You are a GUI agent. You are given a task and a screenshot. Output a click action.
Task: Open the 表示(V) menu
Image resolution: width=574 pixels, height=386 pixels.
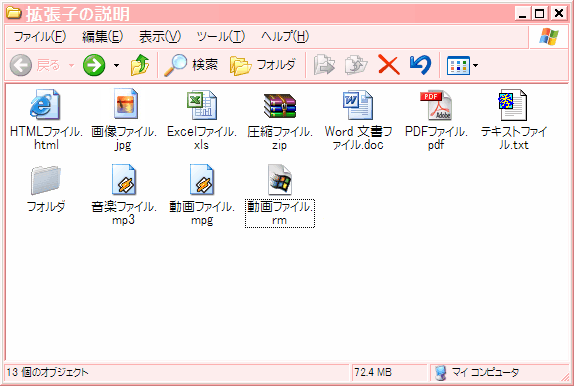coord(160,36)
